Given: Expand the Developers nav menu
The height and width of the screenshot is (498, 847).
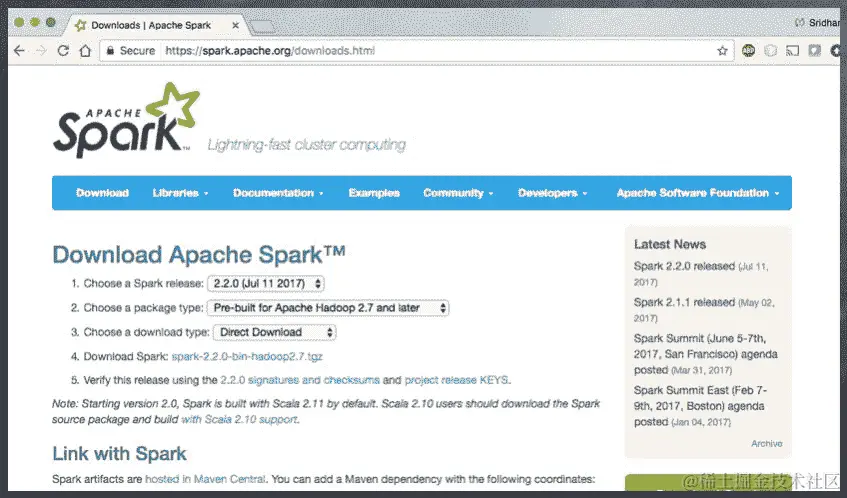Looking at the screenshot, I should pos(553,193).
